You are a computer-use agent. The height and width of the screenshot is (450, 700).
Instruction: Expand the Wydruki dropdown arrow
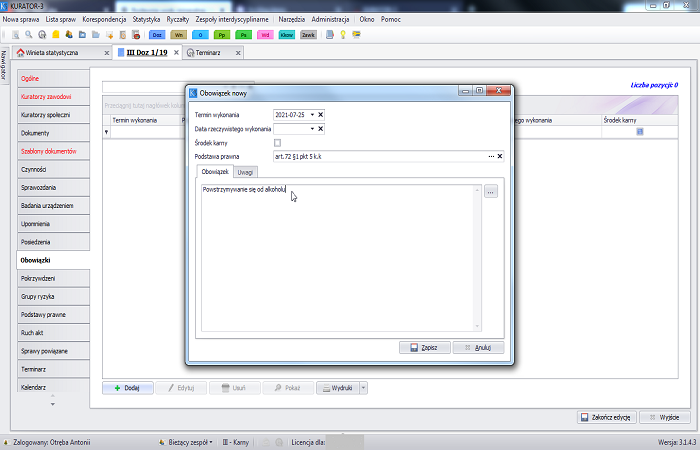pyautogui.click(x=363, y=388)
